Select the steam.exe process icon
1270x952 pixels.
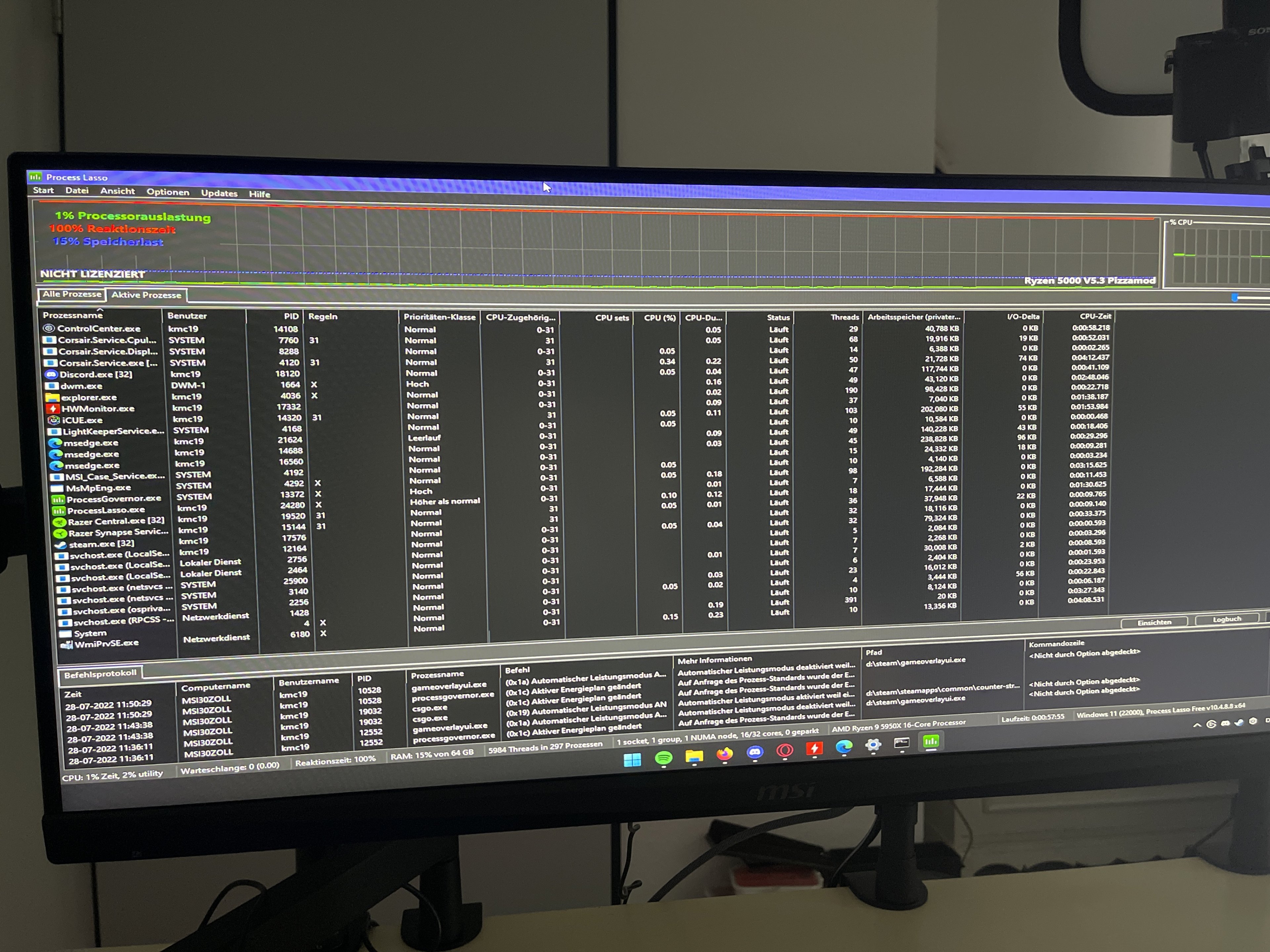pyautogui.click(x=60, y=544)
